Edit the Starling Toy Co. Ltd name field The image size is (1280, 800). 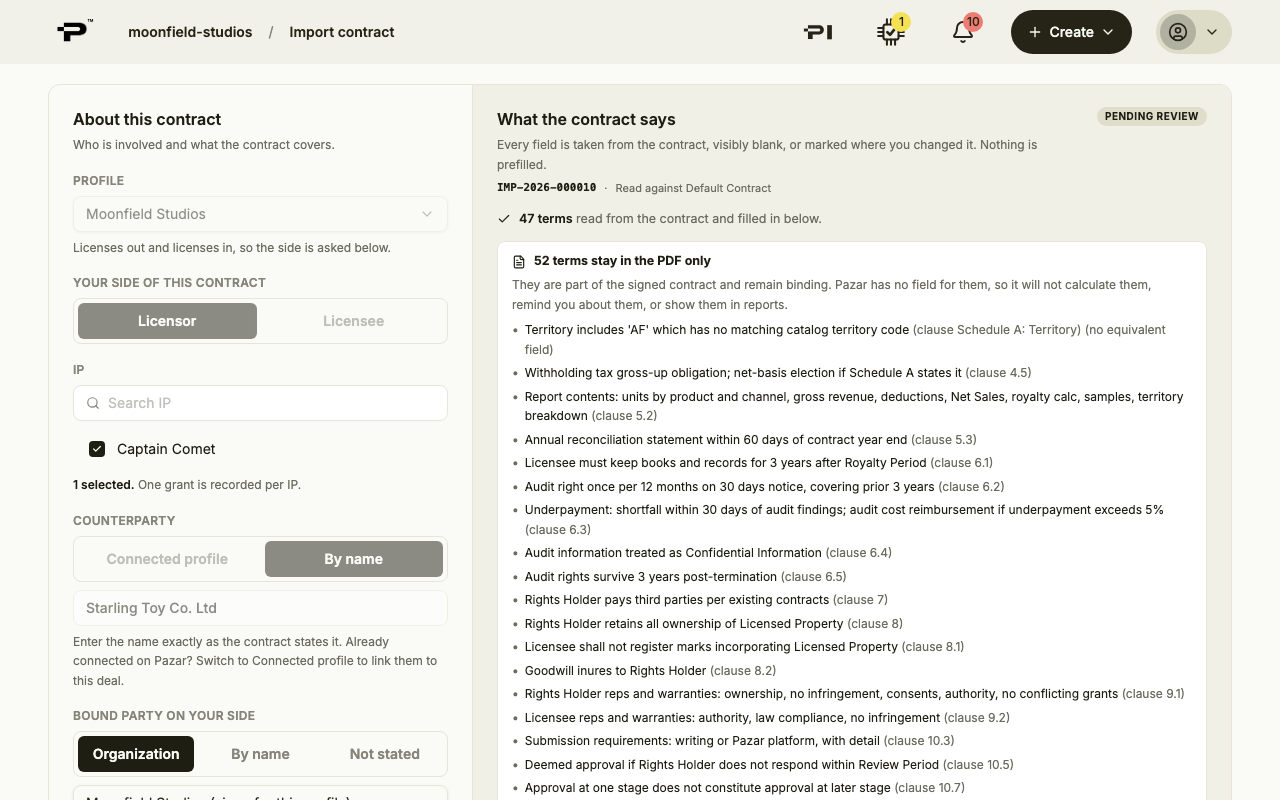(260, 608)
